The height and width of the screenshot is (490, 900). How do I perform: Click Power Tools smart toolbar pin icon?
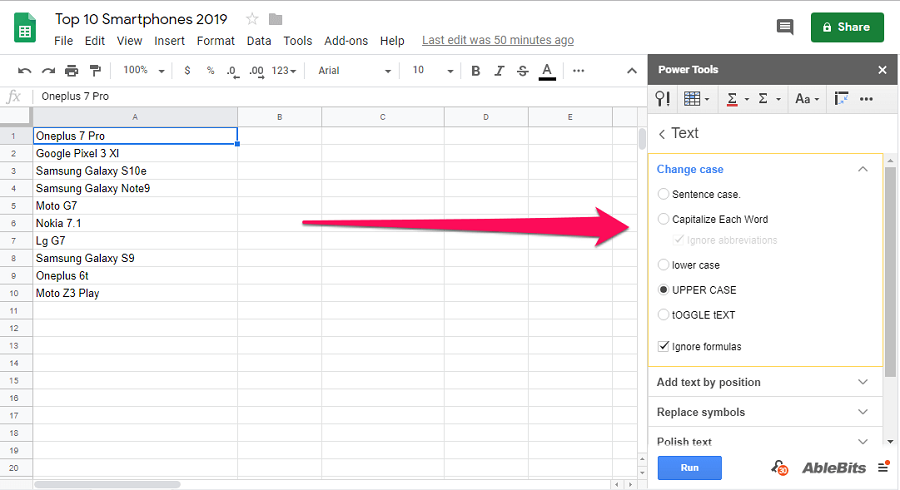[662, 99]
